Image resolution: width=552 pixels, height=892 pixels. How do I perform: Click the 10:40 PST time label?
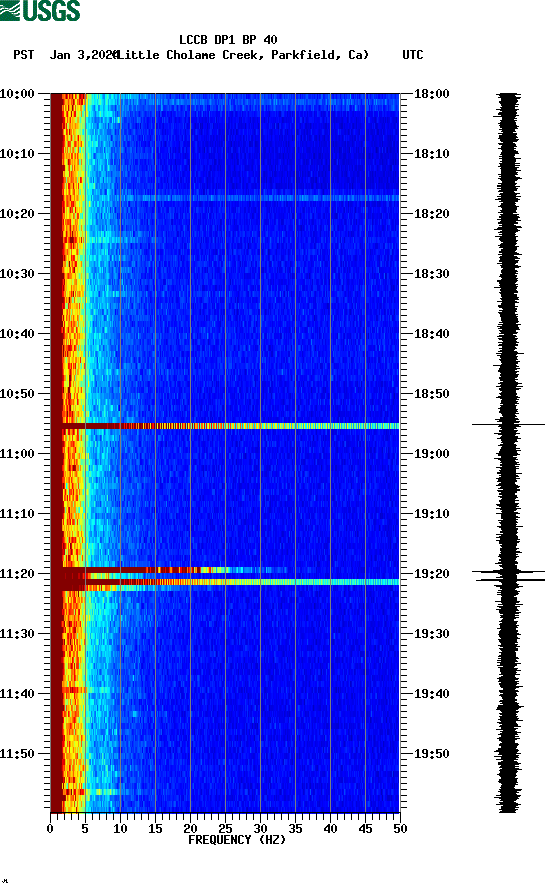coord(17,334)
